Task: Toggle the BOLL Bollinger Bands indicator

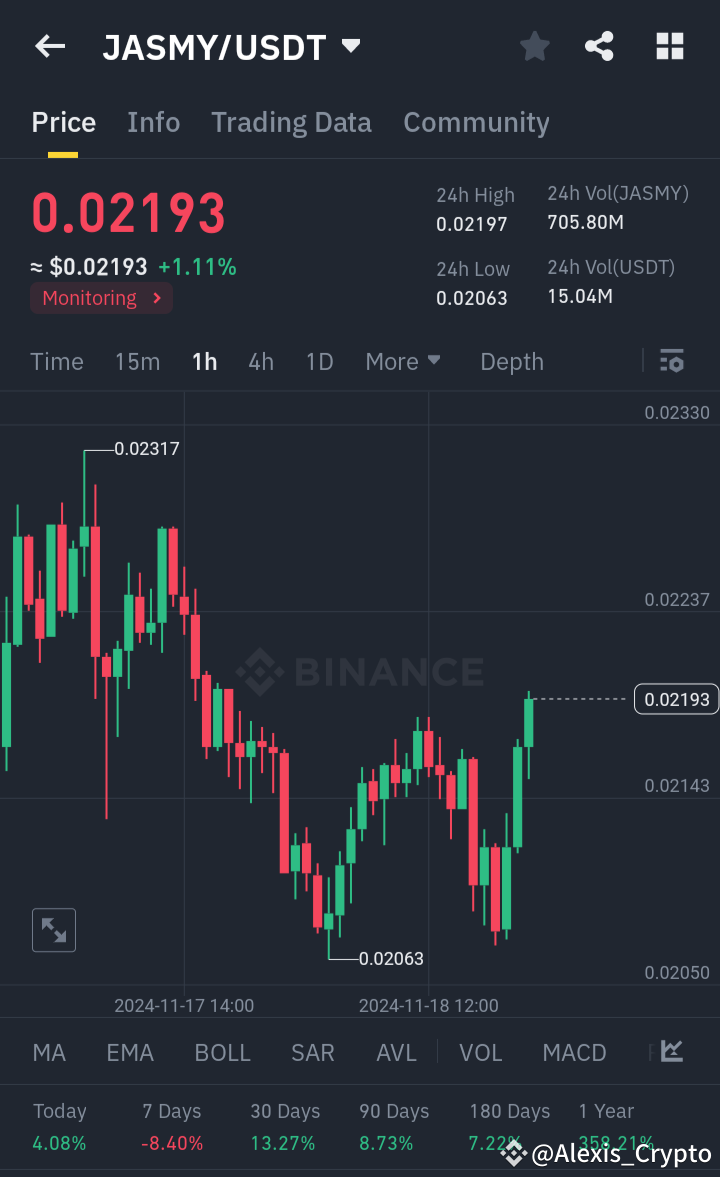Action: pos(222,1052)
